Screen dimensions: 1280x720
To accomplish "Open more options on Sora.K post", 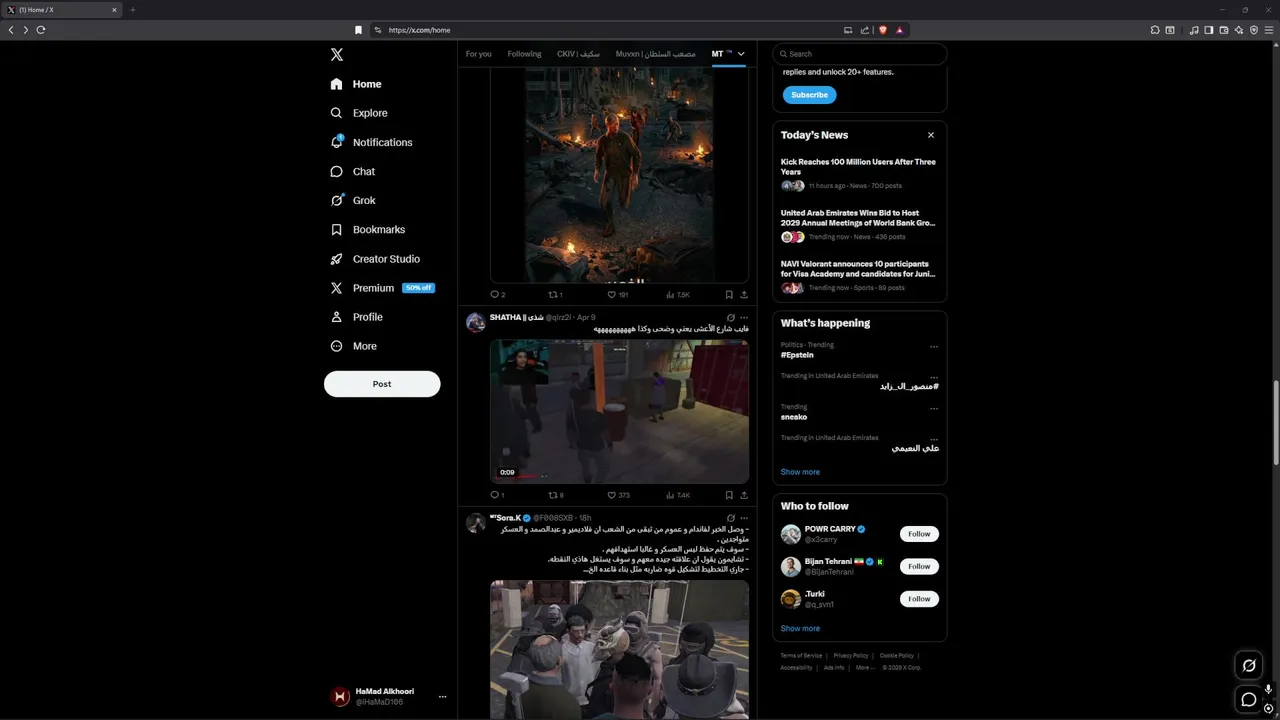I will tap(744, 518).
